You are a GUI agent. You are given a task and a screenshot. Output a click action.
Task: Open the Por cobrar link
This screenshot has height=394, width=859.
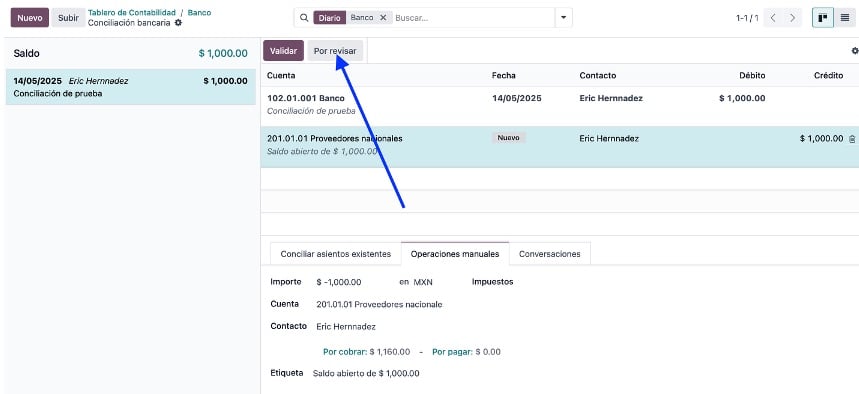pyautogui.click(x=344, y=352)
